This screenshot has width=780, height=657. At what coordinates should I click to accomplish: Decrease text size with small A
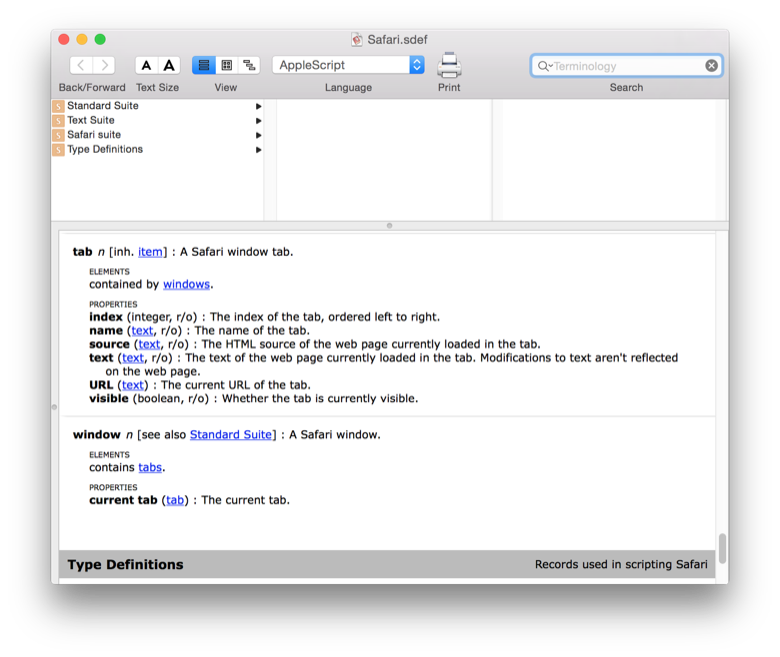146,65
